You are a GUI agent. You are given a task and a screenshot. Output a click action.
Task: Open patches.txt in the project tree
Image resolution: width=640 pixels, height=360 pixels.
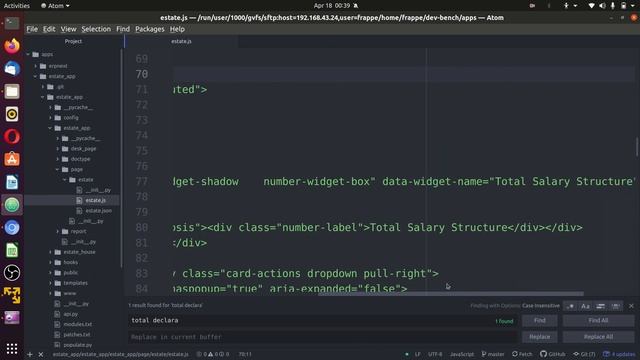(77, 334)
